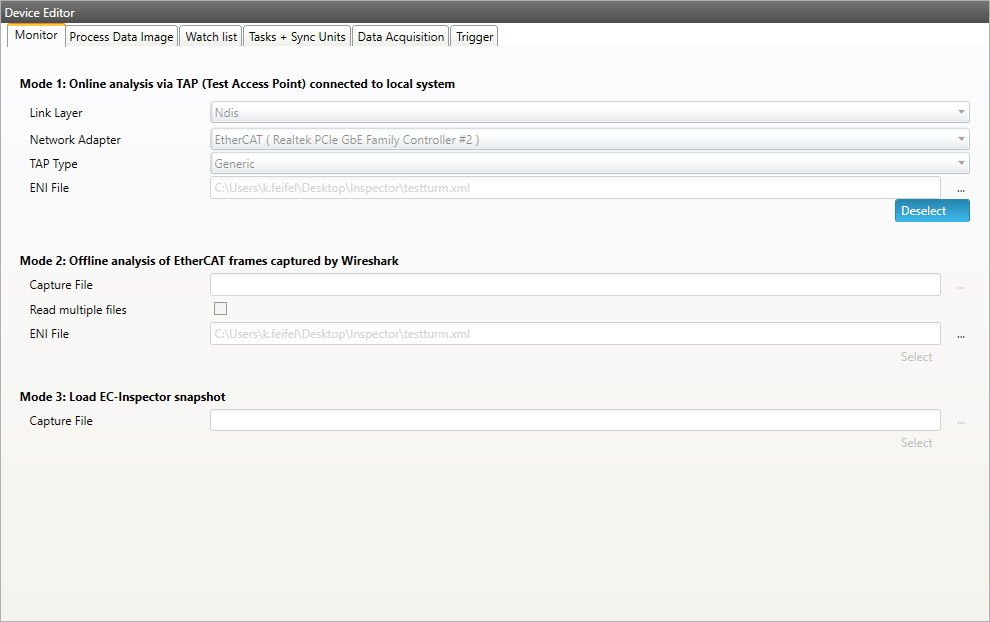Open the Network Adapter dropdown
The width and height of the screenshot is (990, 622).
589,139
